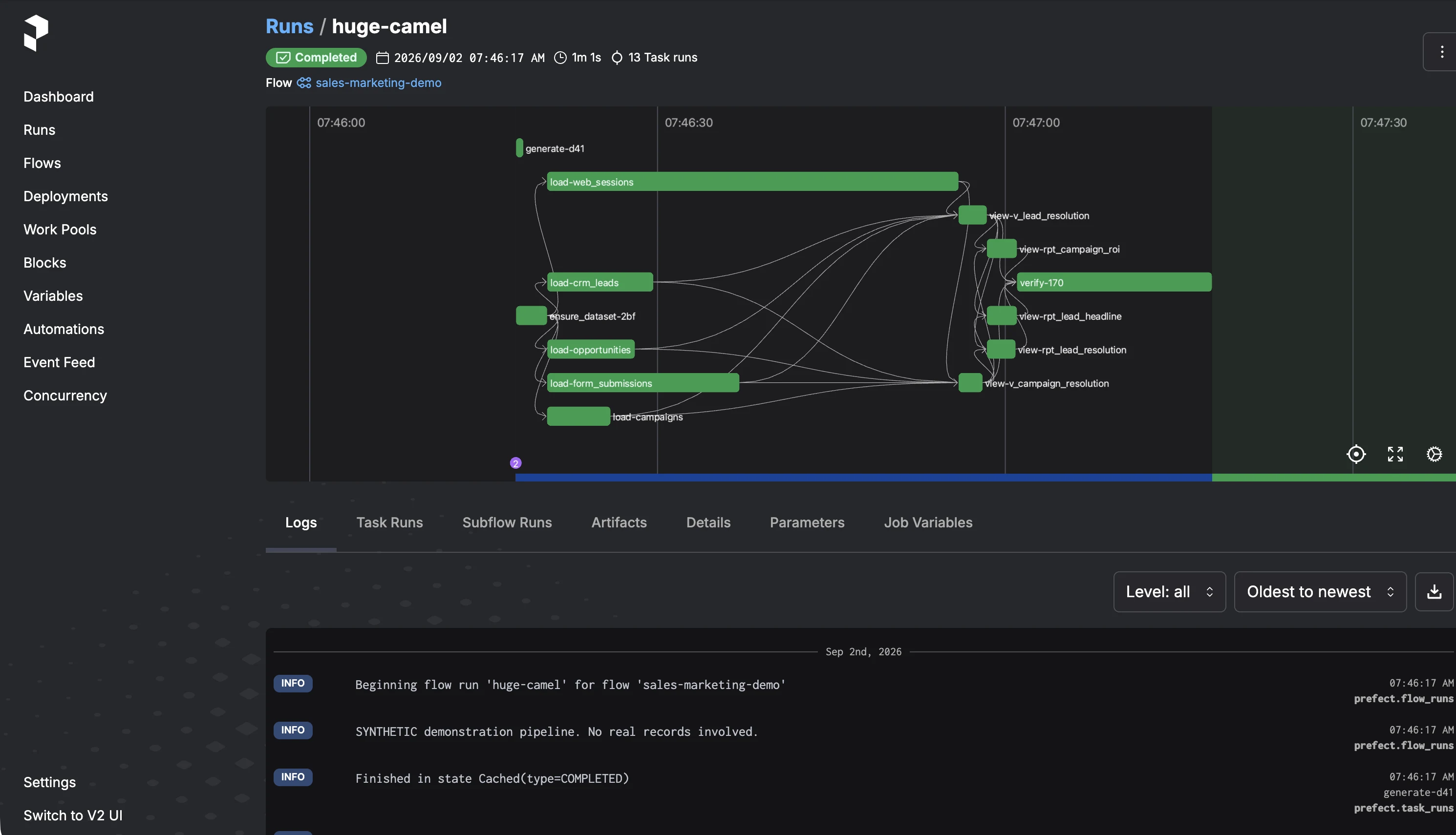The width and height of the screenshot is (1456, 835).
Task: Click the Sep 2nd, 2026 date divider
Action: [863, 652]
